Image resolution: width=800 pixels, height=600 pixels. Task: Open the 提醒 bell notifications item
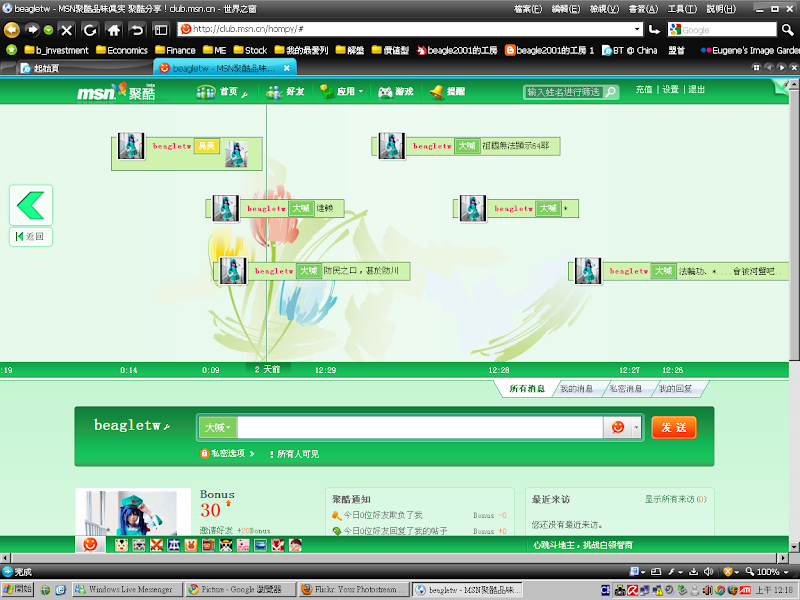pos(447,91)
